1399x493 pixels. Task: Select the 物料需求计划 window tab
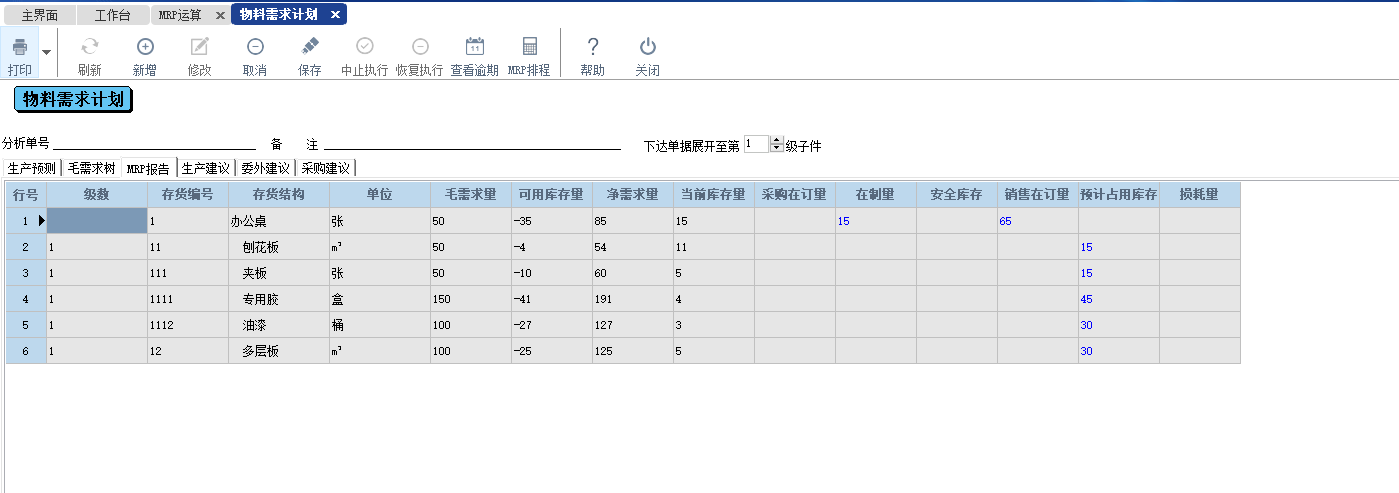279,14
